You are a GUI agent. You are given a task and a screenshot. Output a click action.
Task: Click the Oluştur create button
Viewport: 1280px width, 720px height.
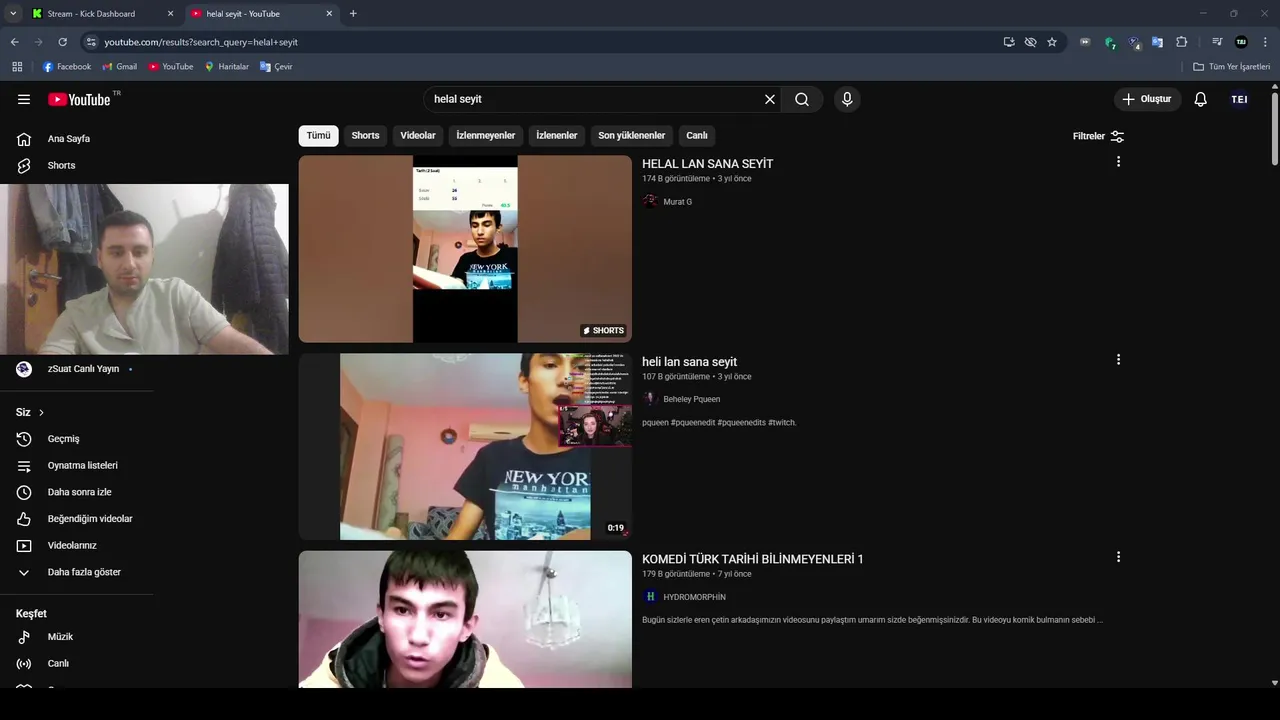pos(1147,99)
